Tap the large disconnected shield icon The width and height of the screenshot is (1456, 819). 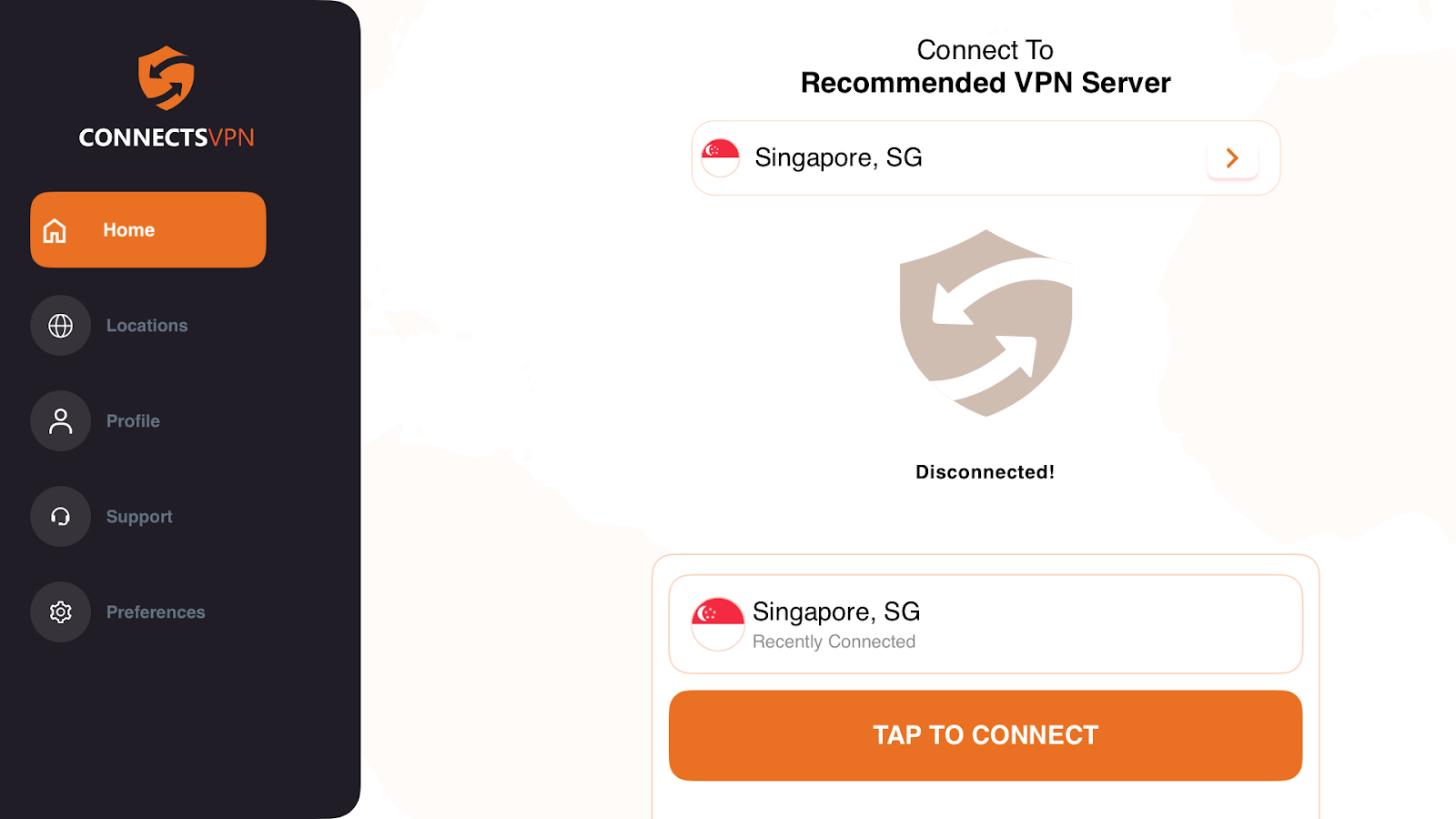tap(986, 323)
